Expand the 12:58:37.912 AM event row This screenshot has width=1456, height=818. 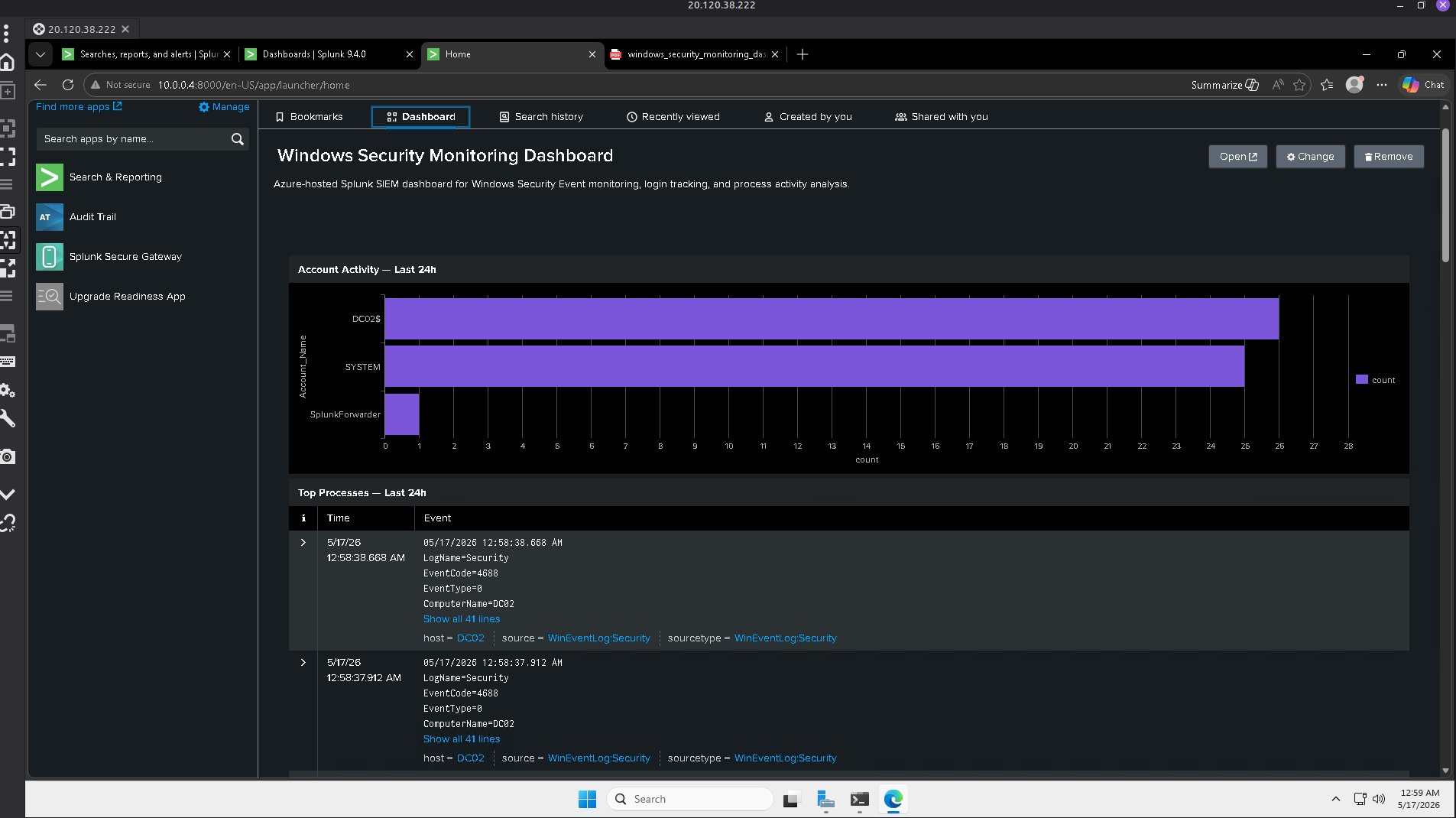pos(303,663)
